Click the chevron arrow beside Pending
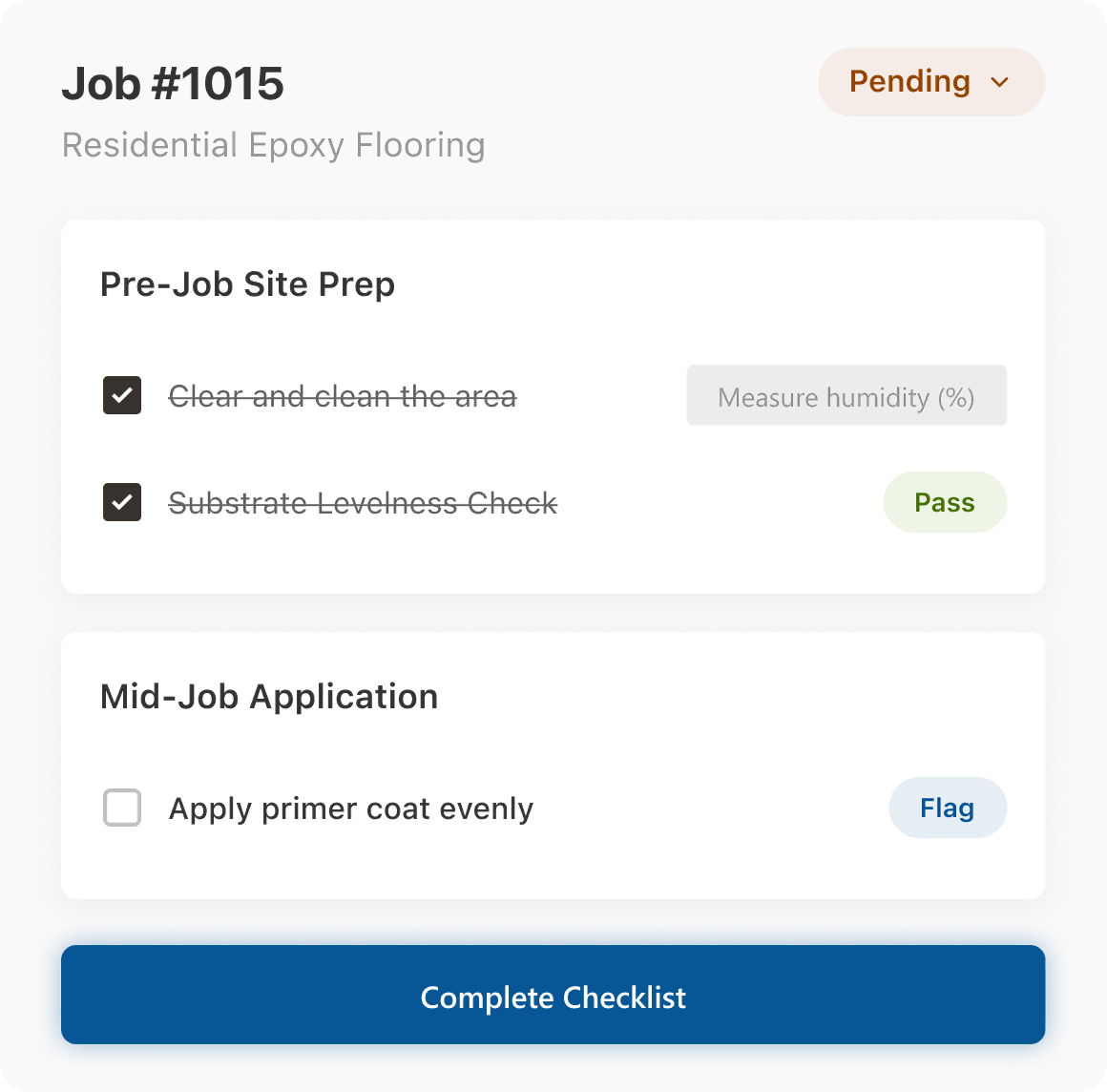The image size is (1107, 1092). pyautogui.click(x=1000, y=83)
